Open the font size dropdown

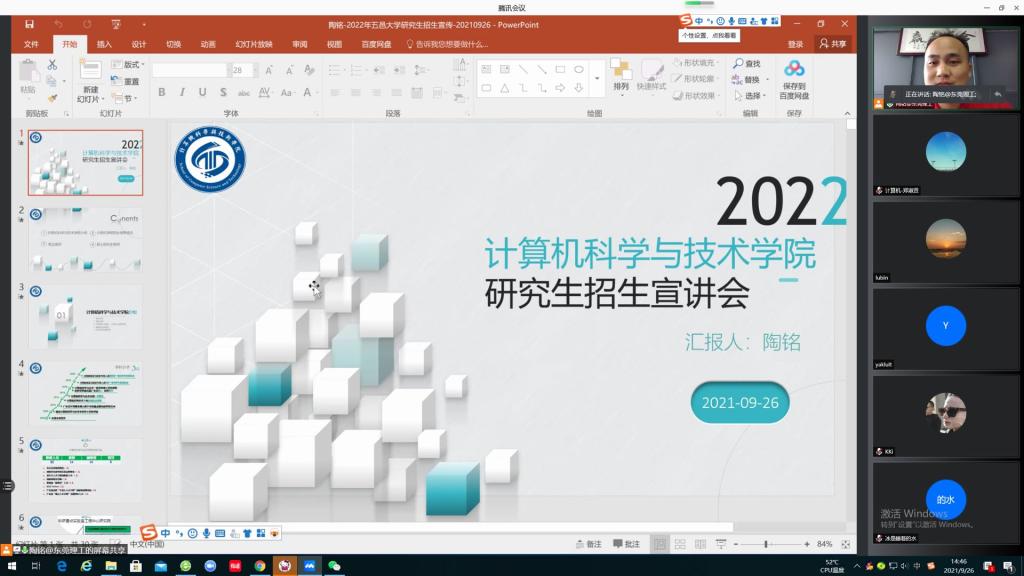[x=253, y=70]
